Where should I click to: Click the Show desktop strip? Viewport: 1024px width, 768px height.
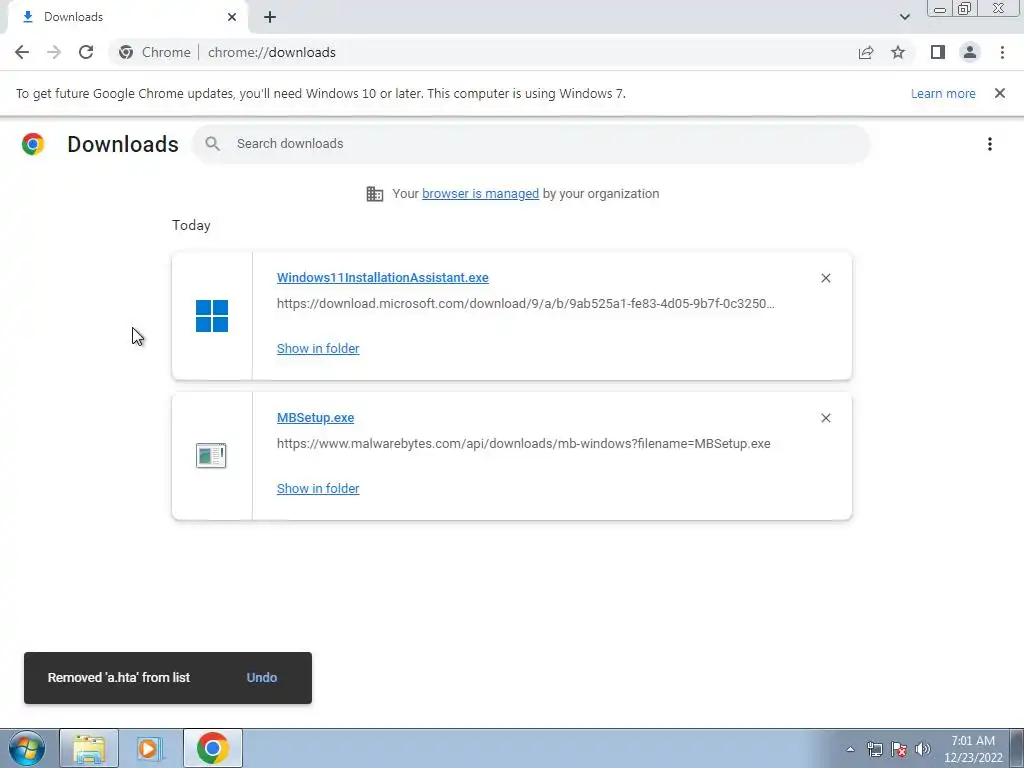click(x=1017, y=748)
